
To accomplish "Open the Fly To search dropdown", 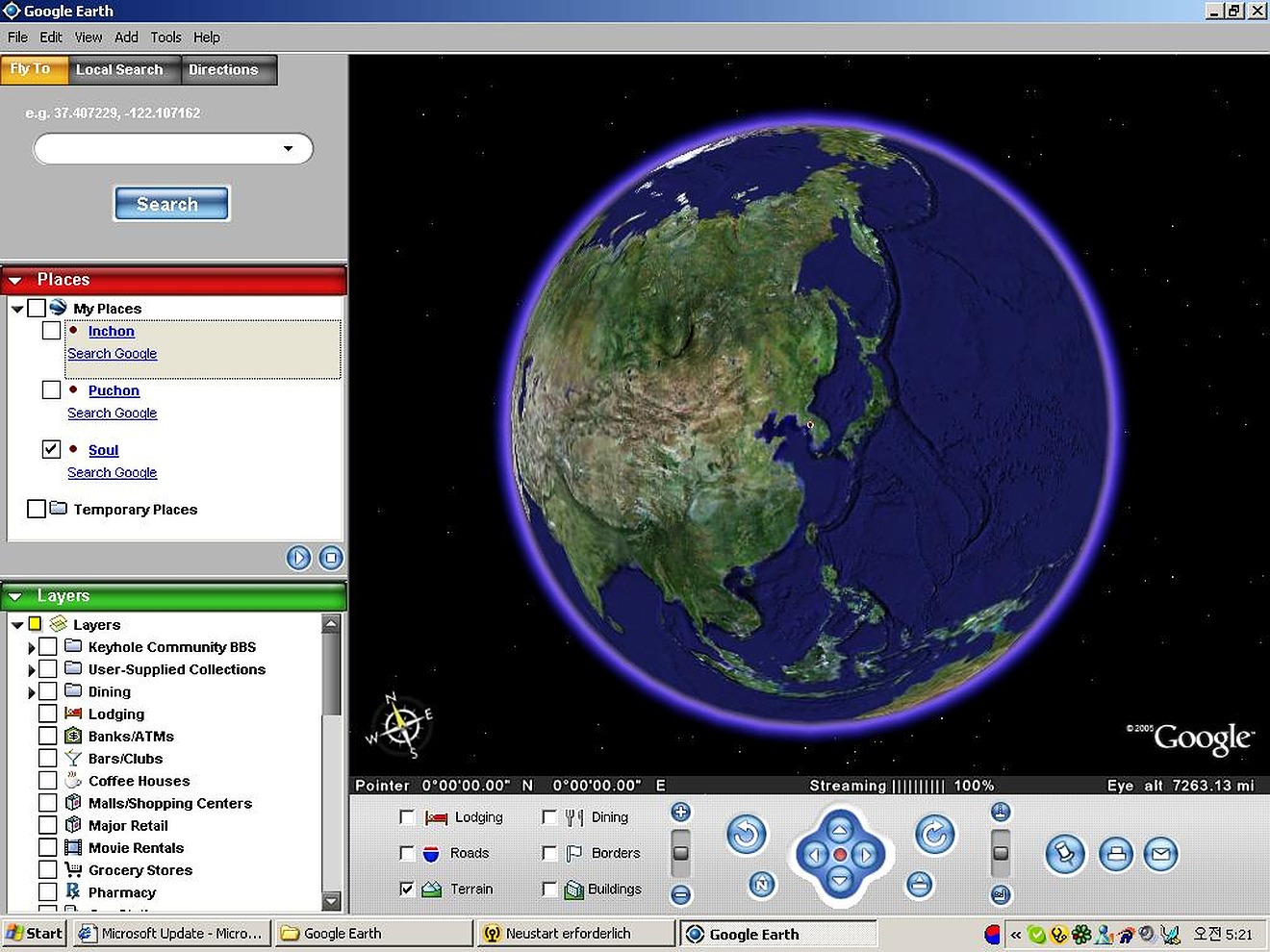I will coord(288,149).
